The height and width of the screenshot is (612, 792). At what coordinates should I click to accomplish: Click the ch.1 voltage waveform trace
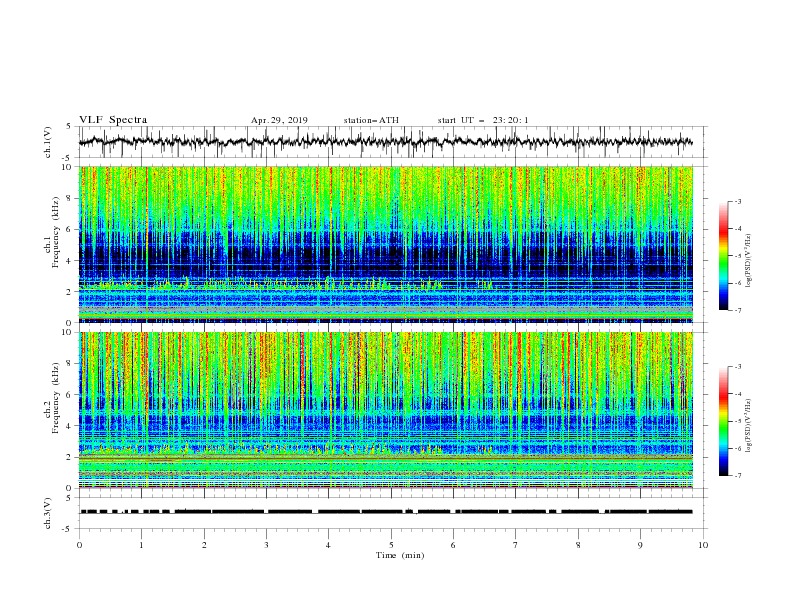click(385, 141)
